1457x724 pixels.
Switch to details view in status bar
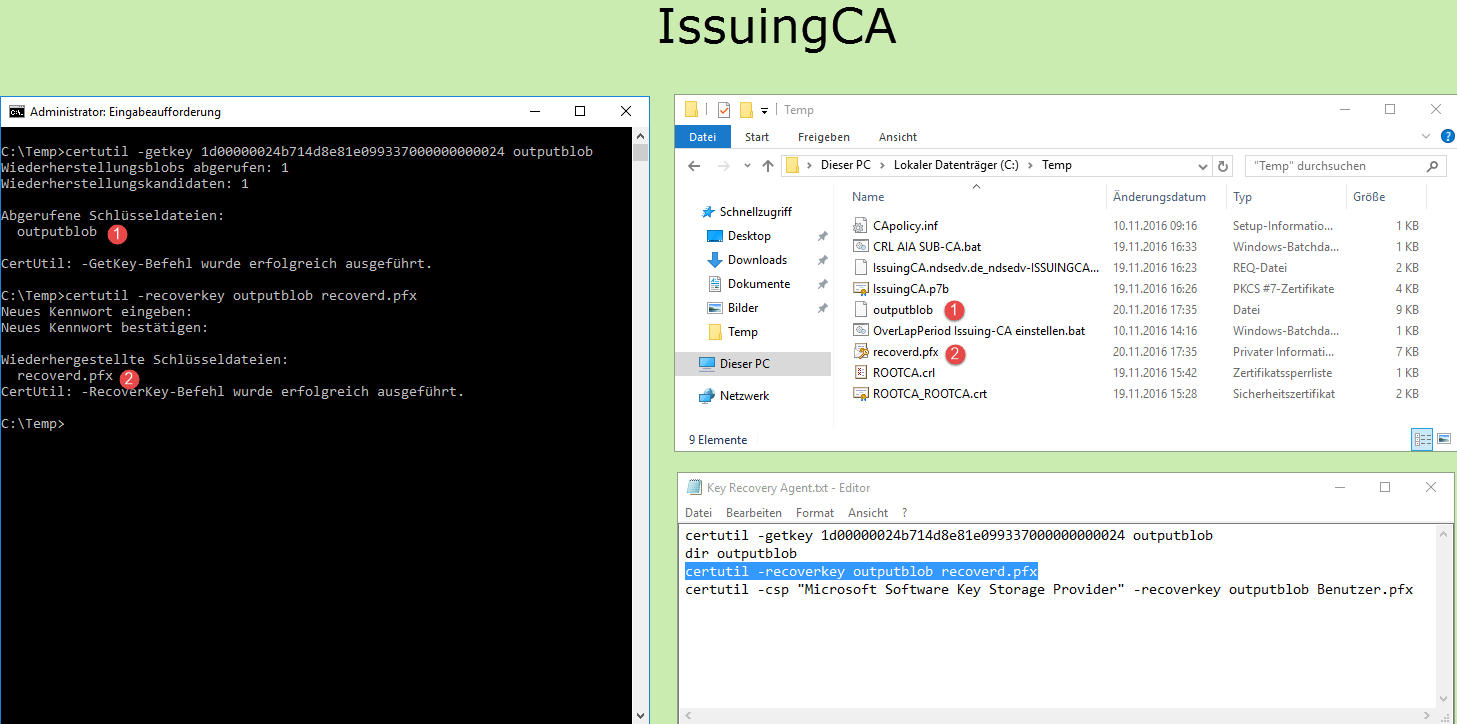click(1421, 439)
